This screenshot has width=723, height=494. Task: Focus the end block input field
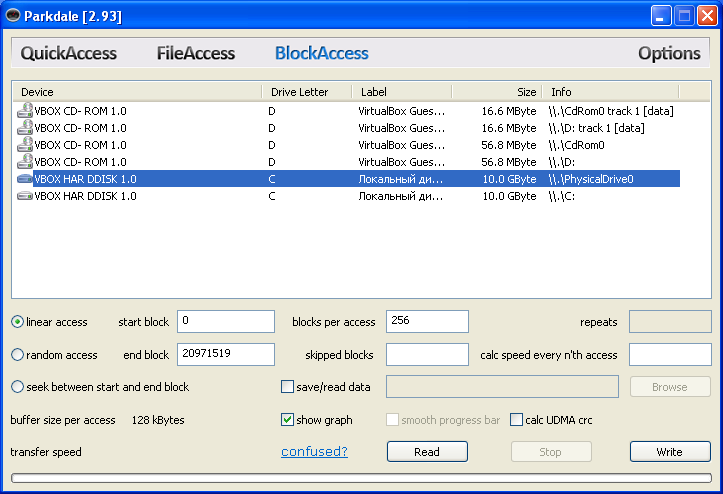(226, 354)
